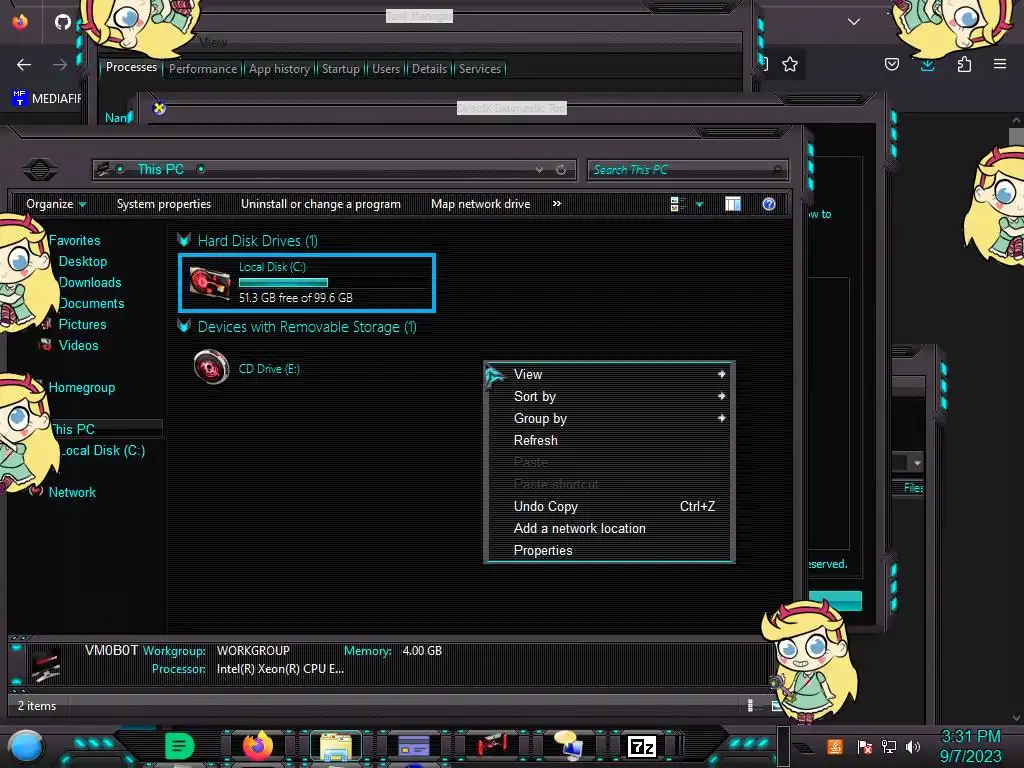The image size is (1024, 768).
Task: Choose Properties in context menu
Action: [609, 551]
